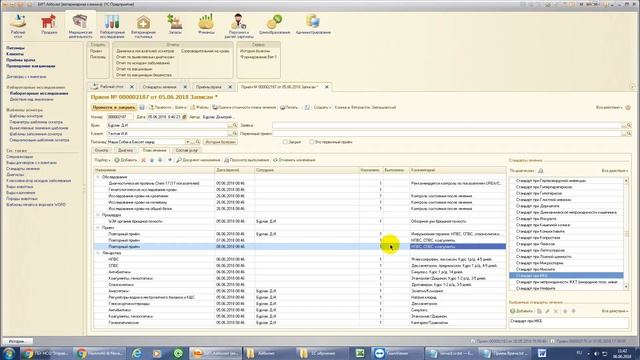Open Internet Explorer from the taskbar
This screenshot has width=640, height=360.
[x=136, y=353]
